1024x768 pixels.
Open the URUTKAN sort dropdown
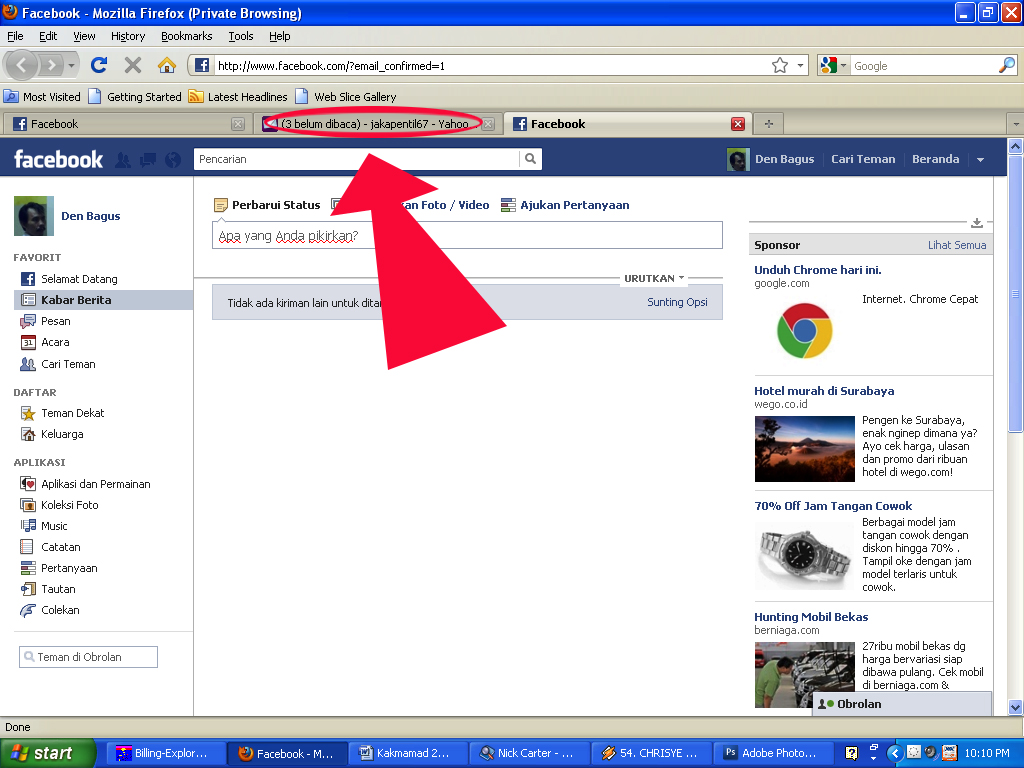[654, 278]
